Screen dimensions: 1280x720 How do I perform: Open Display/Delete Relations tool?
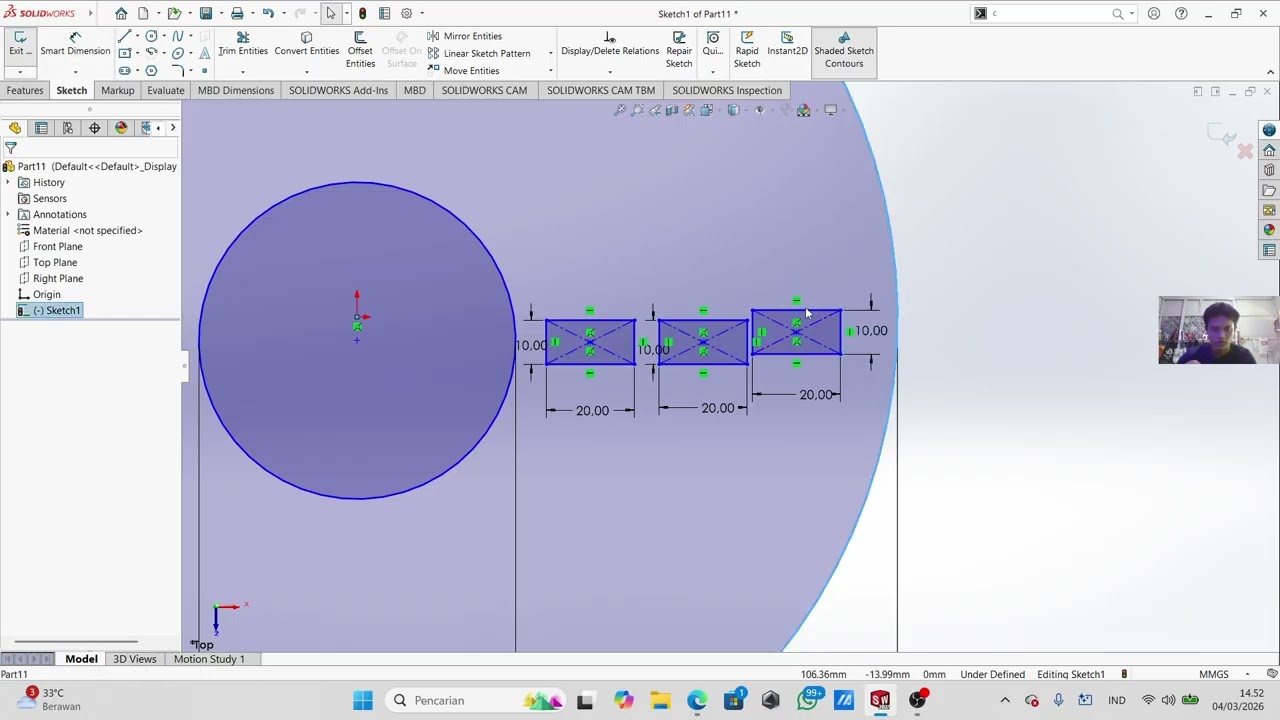[610, 44]
